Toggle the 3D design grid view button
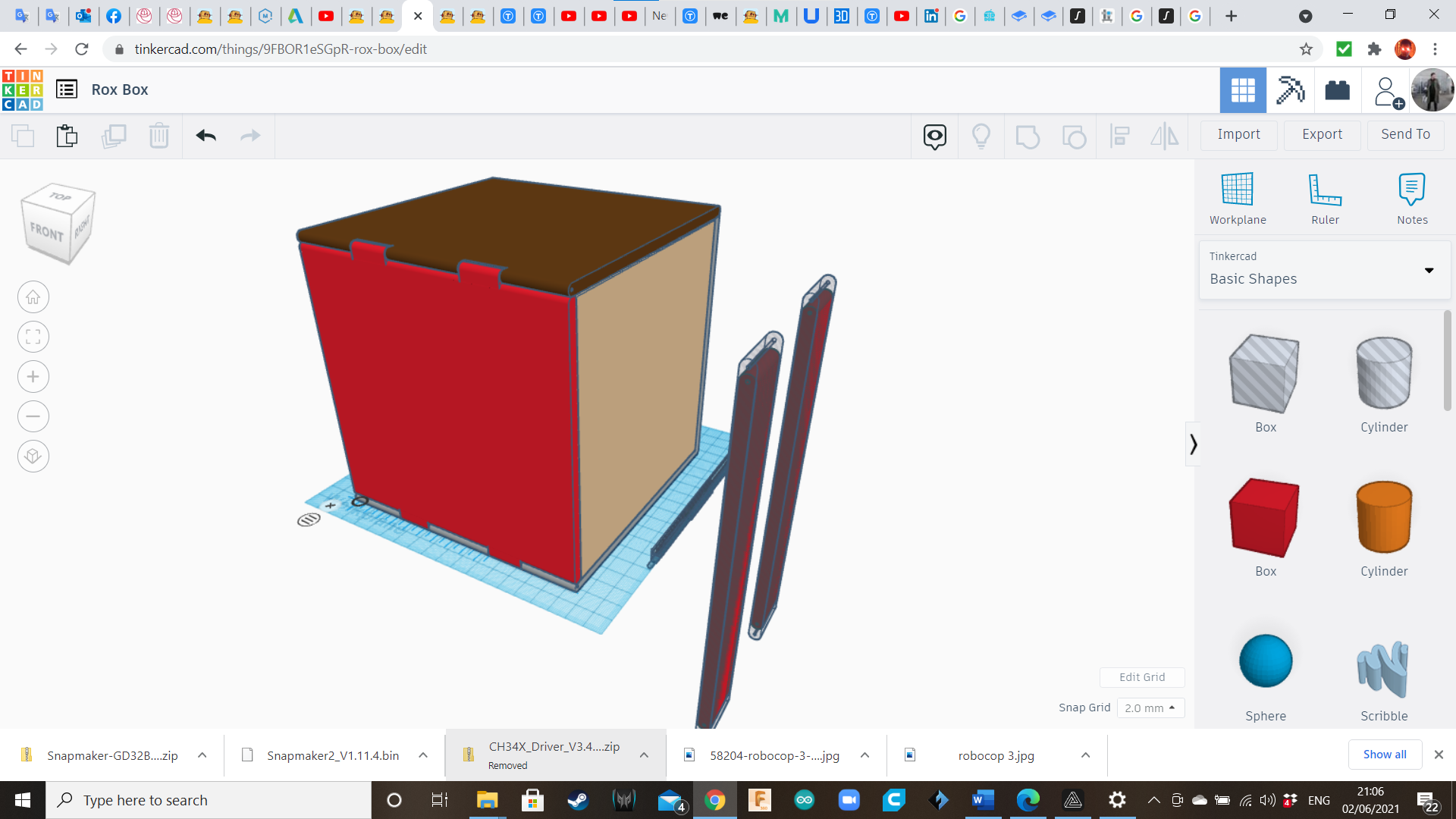This screenshot has height=819, width=1456. point(1243,90)
